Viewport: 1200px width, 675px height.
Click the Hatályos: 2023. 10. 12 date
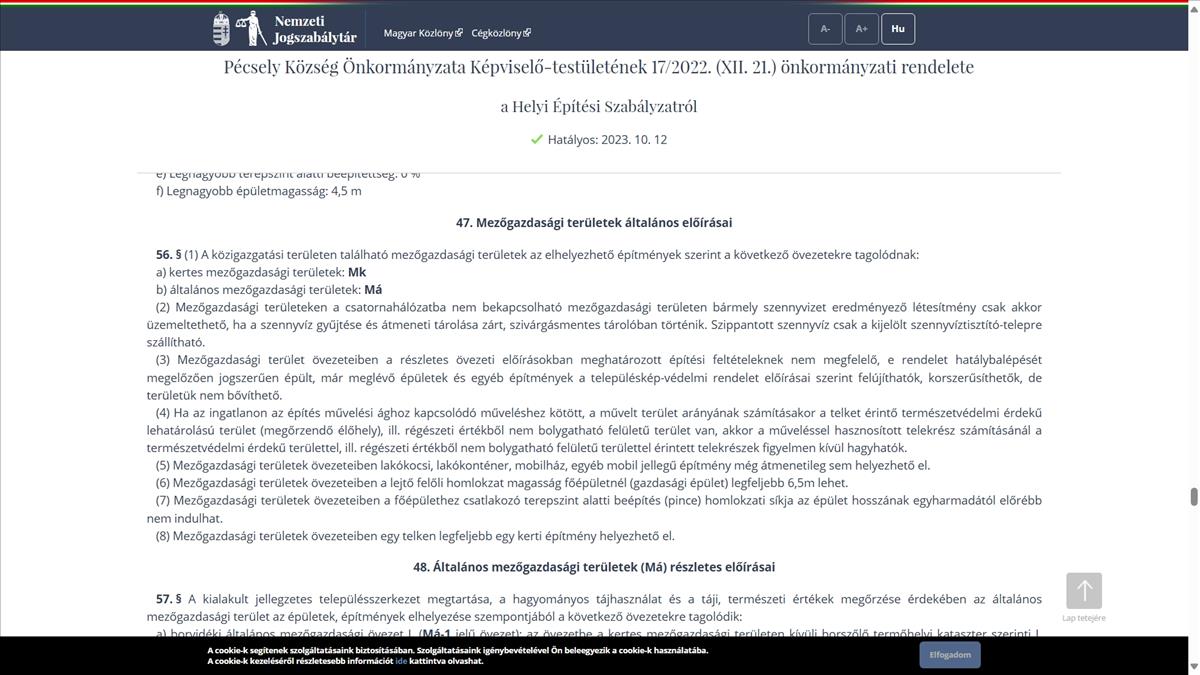607,140
